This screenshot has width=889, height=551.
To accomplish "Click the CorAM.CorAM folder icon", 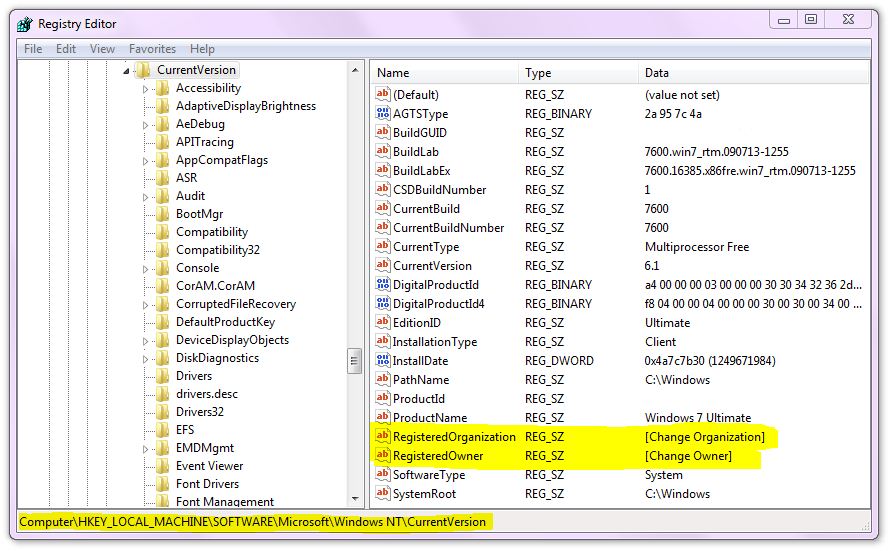I will tap(163, 286).
